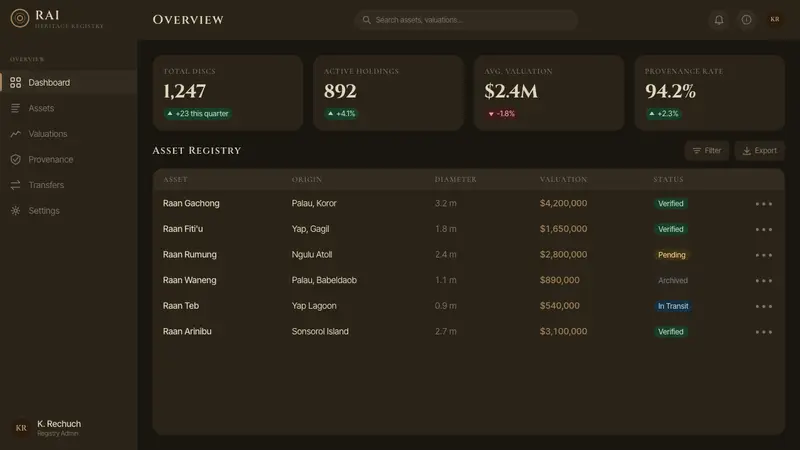The width and height of the screenshot is (800, 450).
Task: Sort by Diameter column header
Action: click(455, 180)
